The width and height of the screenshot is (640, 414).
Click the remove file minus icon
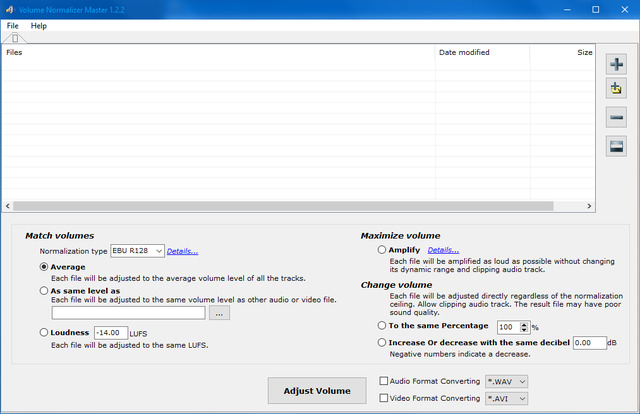(617, 118)
